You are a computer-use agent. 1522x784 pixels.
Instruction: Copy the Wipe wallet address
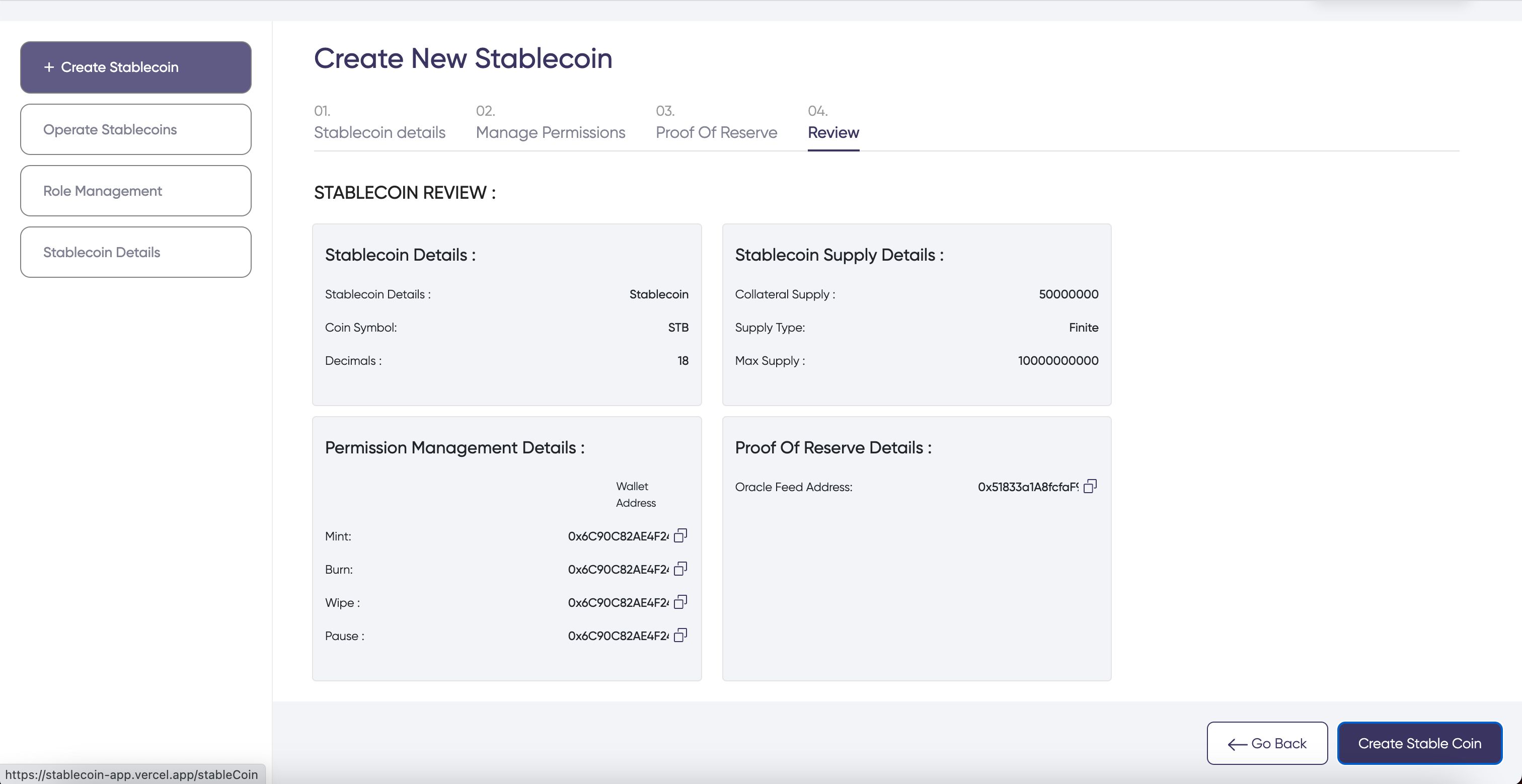680,601
